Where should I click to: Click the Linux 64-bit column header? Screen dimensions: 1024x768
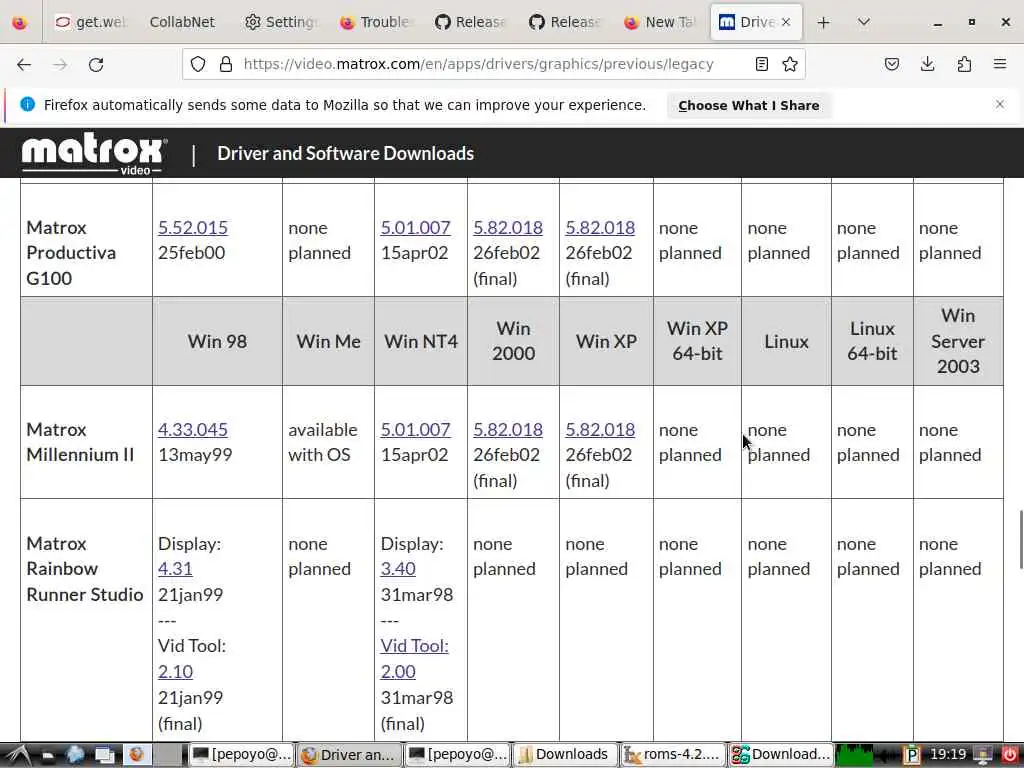(x=872, y=341)
